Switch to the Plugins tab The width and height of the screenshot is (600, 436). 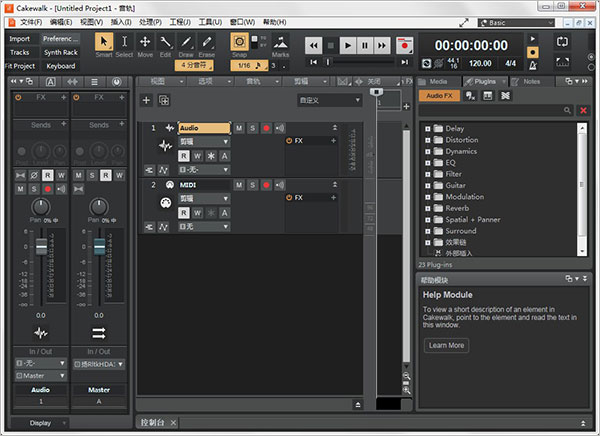click(x=485, y=82)
